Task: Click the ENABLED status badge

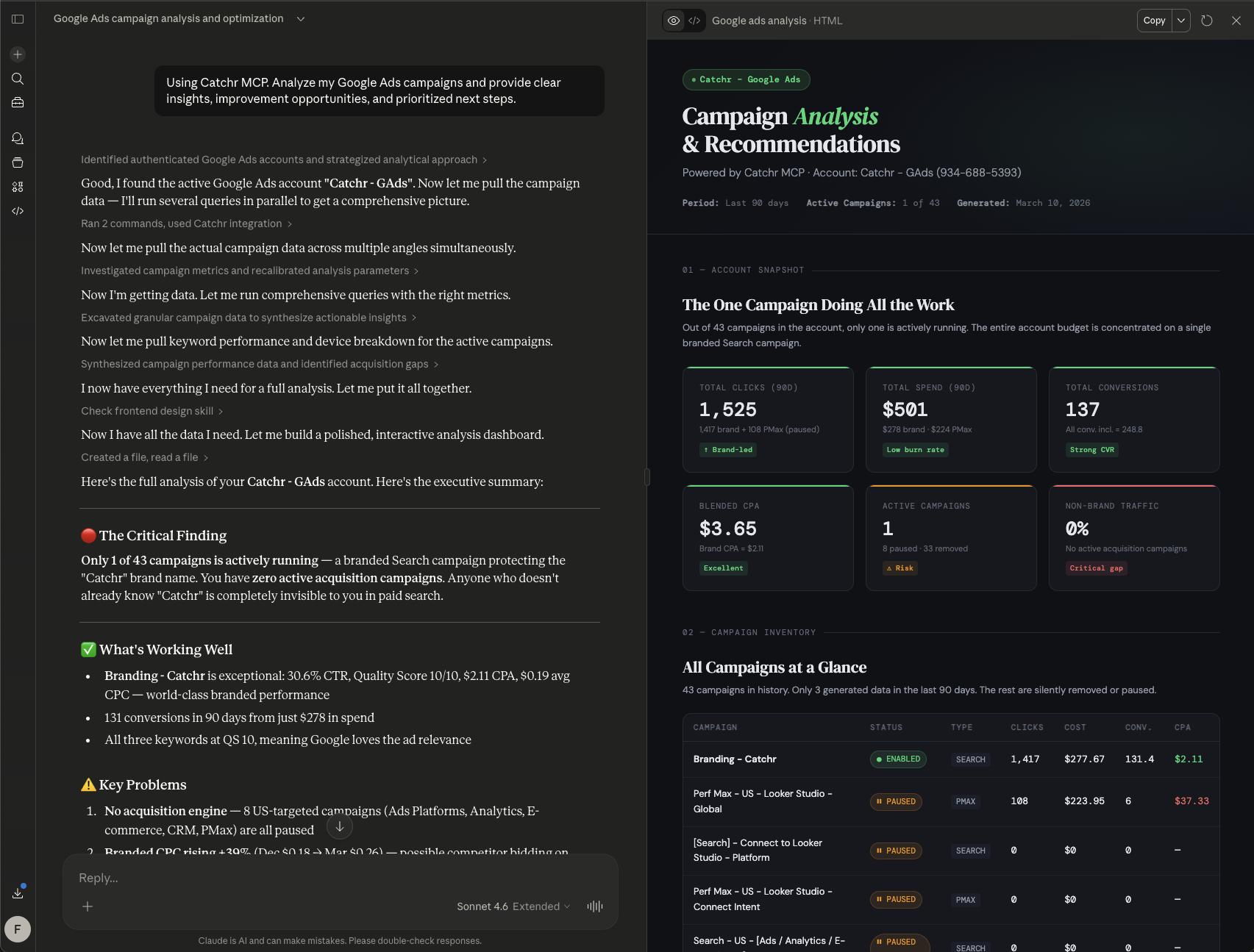Action: [x=898, y=759]
